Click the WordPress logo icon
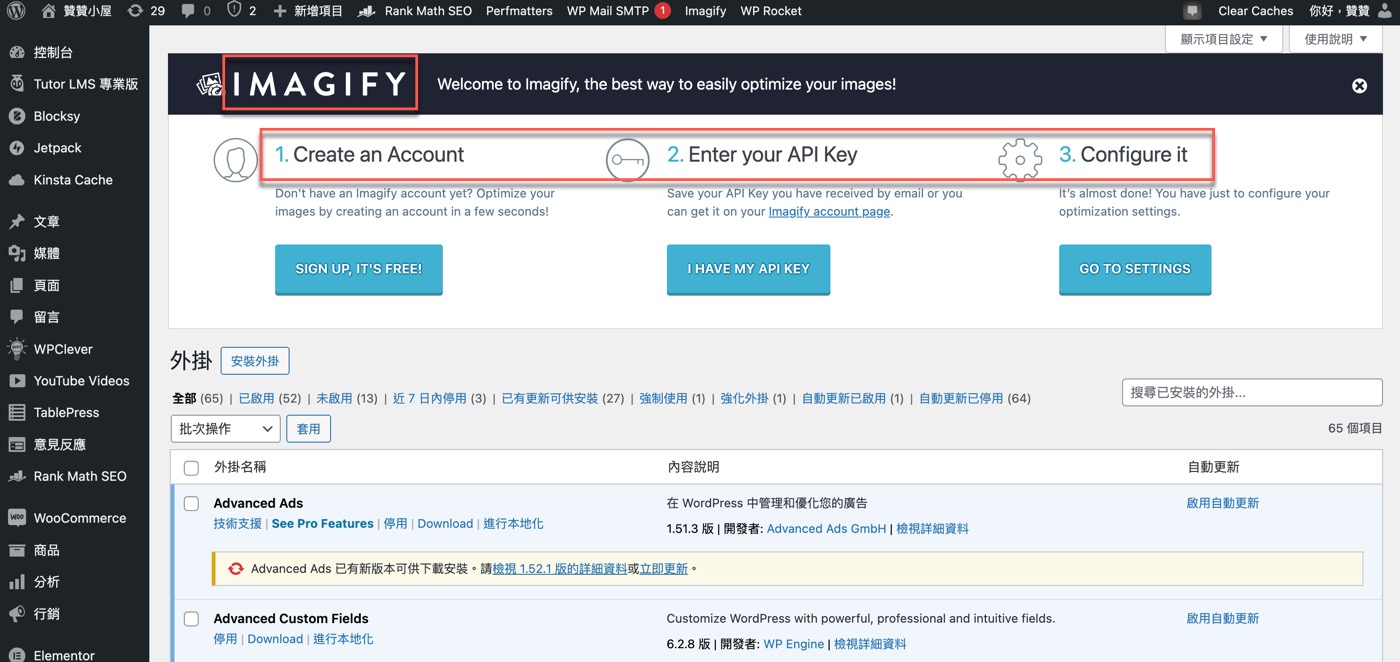This screenshot has width=1400, height=662. point(16,11)
